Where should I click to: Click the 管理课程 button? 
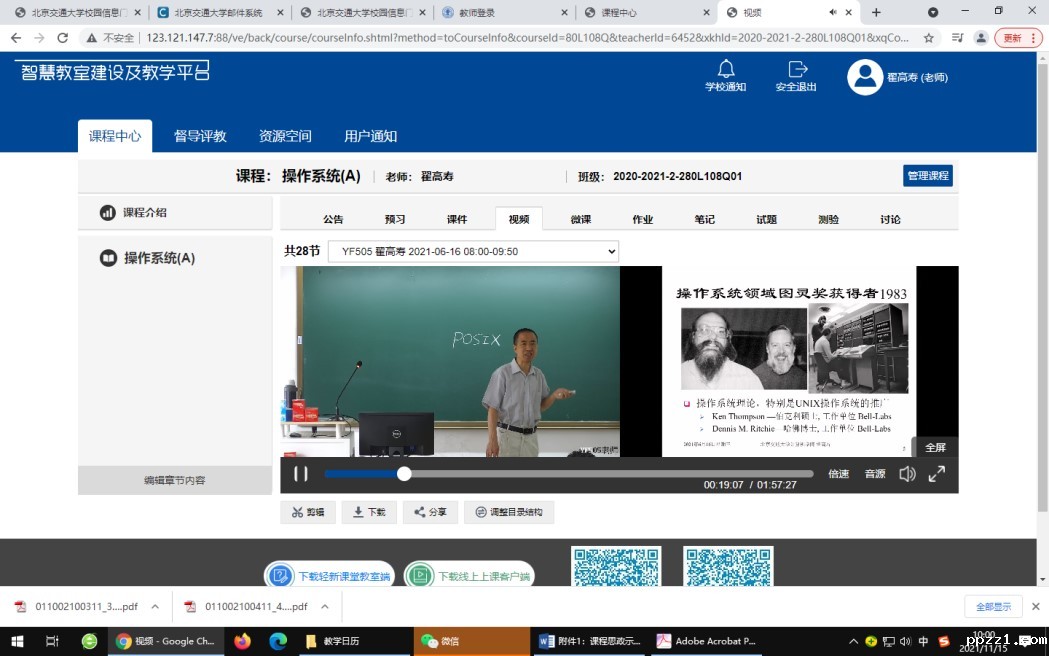tap(928, 176)
